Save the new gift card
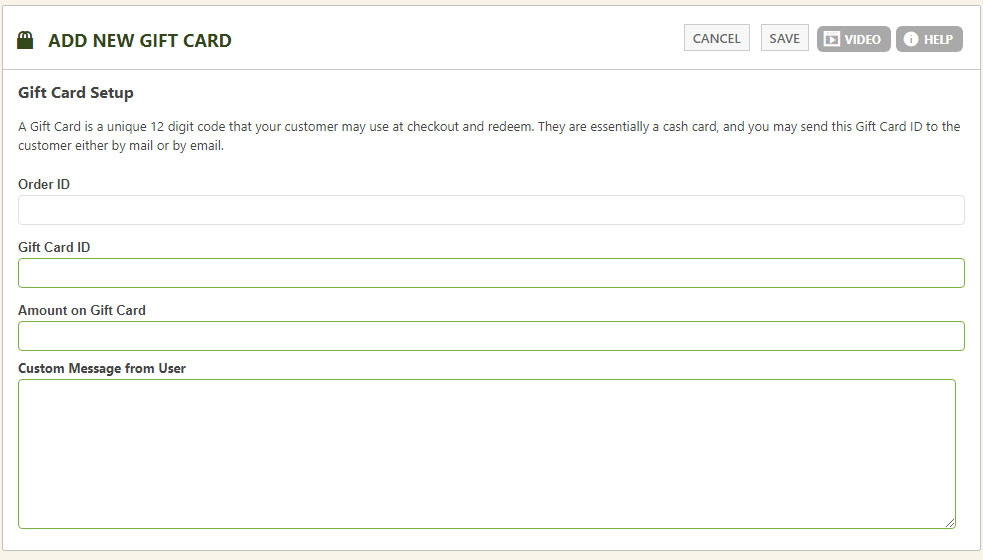This screenshot has width=983, height=560. pos(784,38)
